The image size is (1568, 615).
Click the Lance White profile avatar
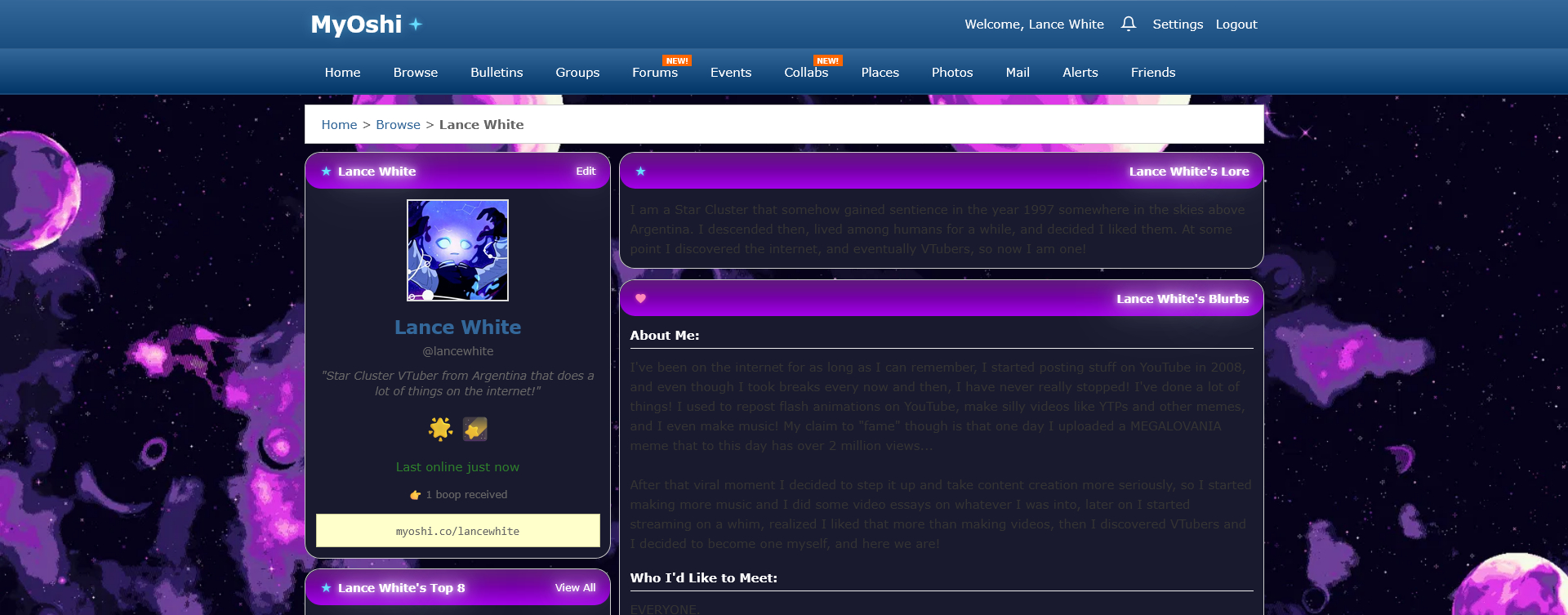tap(457, 250)
